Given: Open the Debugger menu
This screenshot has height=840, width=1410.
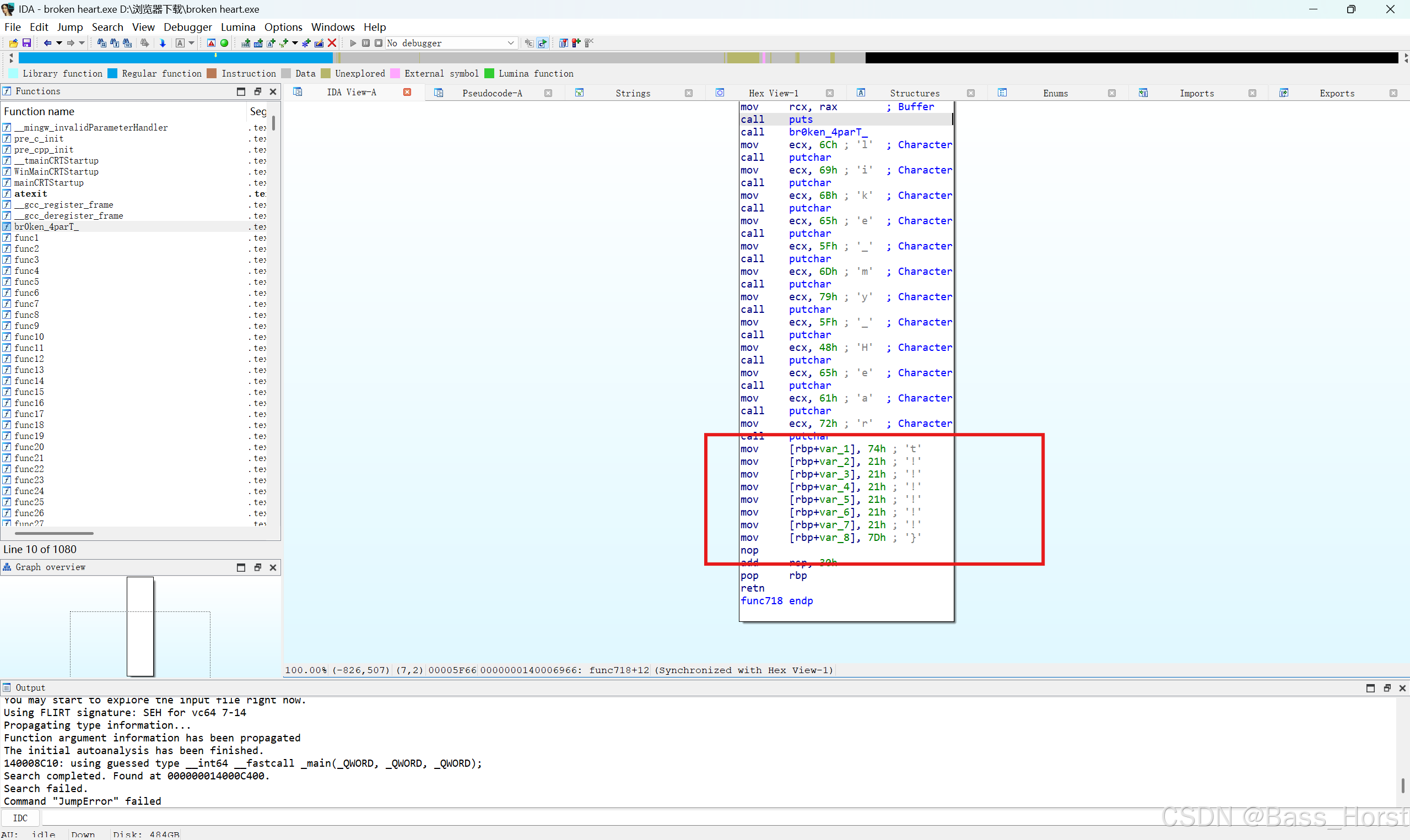Looking at the screenshot, I should coord(187,27).
